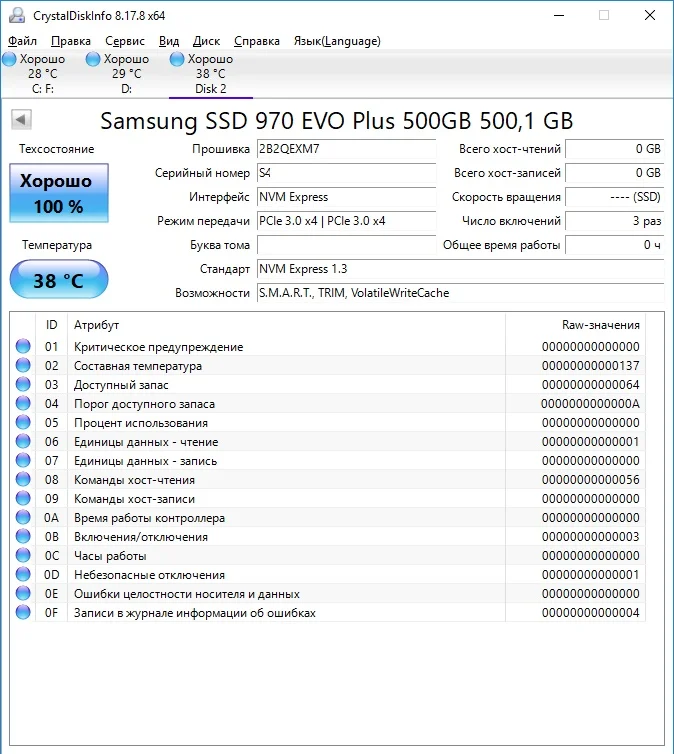Click the Всего хост-чтений value 0 GB
The width and height of the screenshot is (674, 754).
click(x=614, y=149)
